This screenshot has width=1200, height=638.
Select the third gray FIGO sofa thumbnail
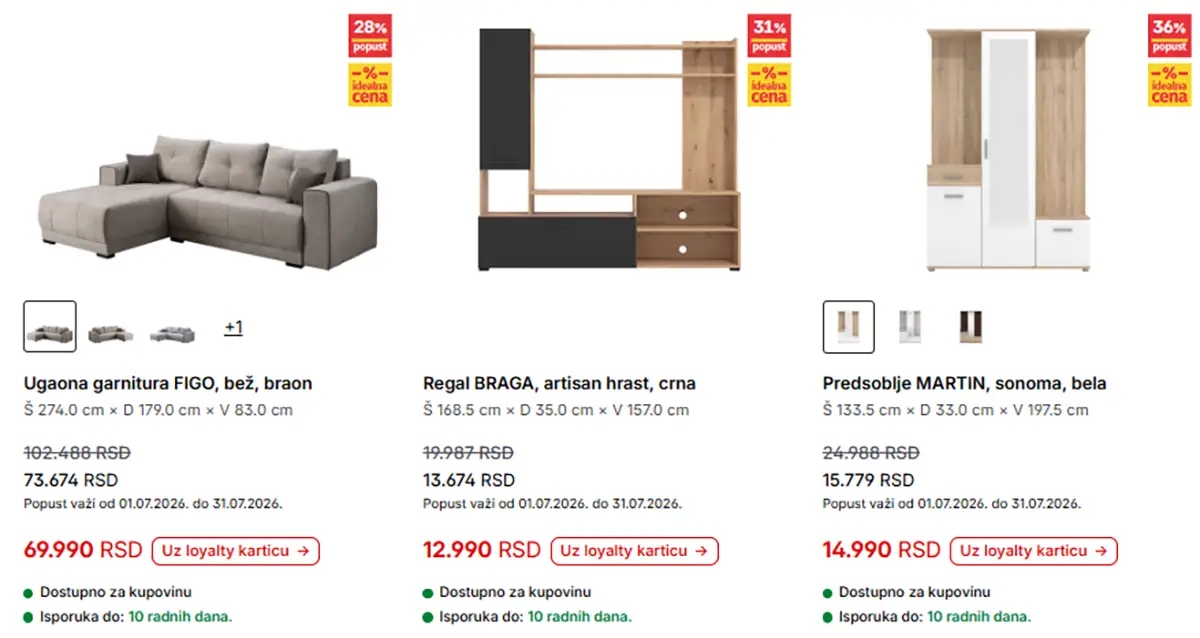[171, 327]
